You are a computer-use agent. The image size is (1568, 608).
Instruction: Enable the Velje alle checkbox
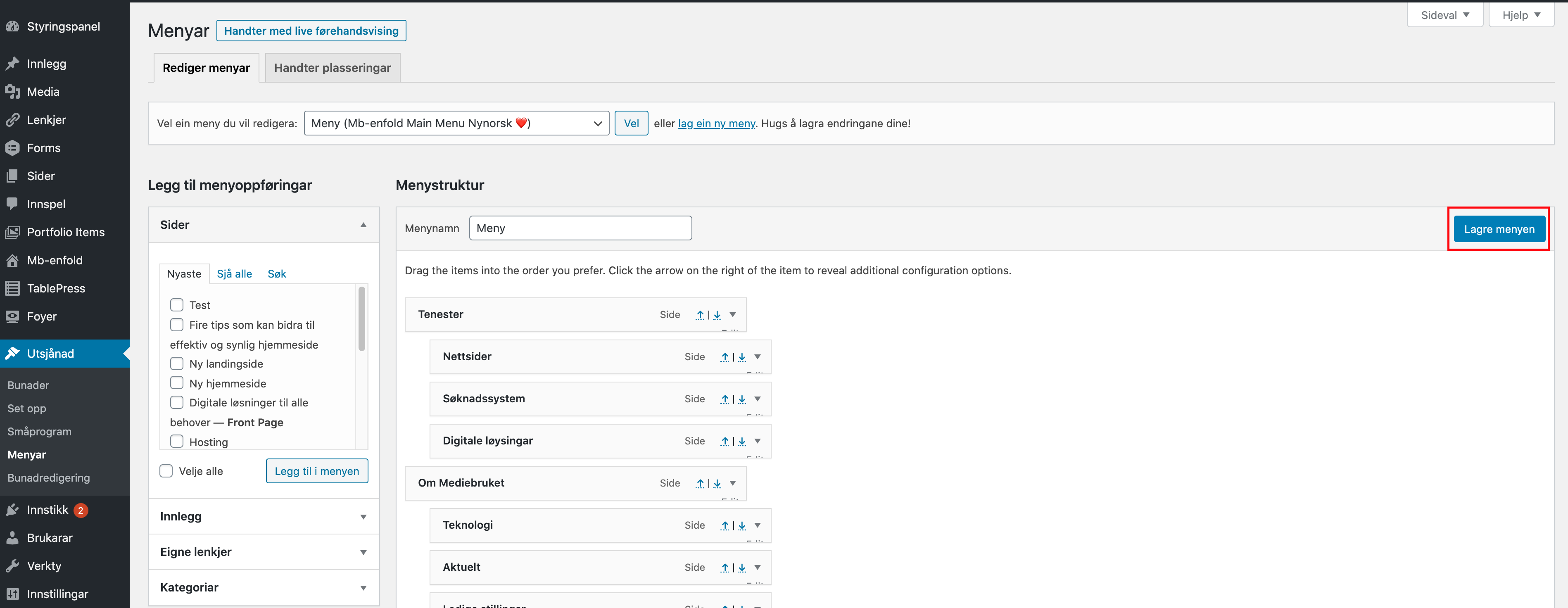pyautogui.click(x=166, y=471)
